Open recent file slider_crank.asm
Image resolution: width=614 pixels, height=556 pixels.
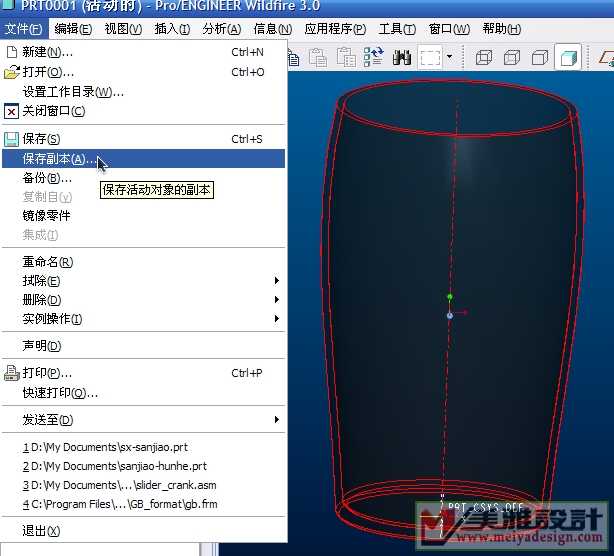tap(143, 485)
